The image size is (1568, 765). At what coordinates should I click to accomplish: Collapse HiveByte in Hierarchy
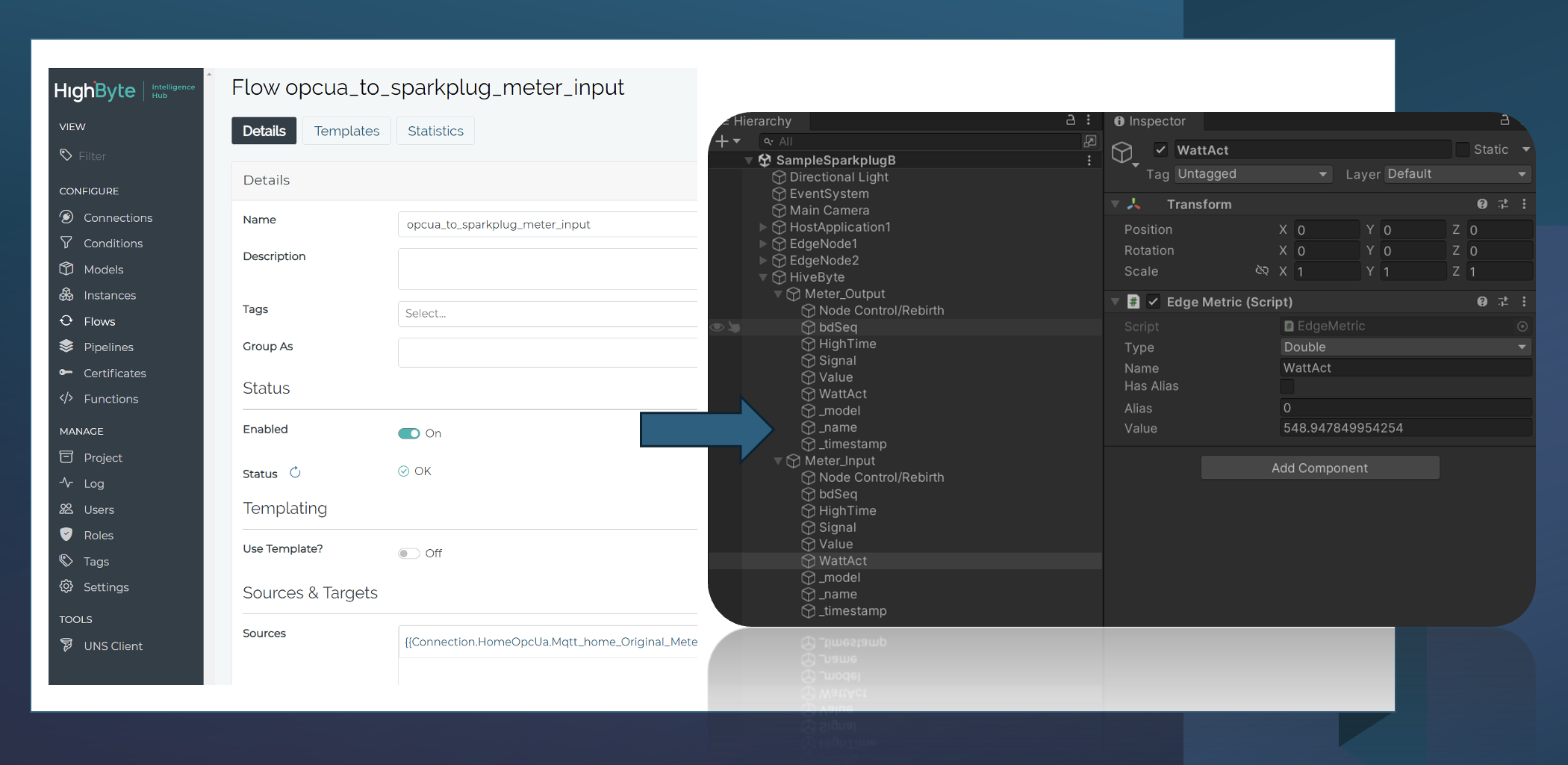762,277
